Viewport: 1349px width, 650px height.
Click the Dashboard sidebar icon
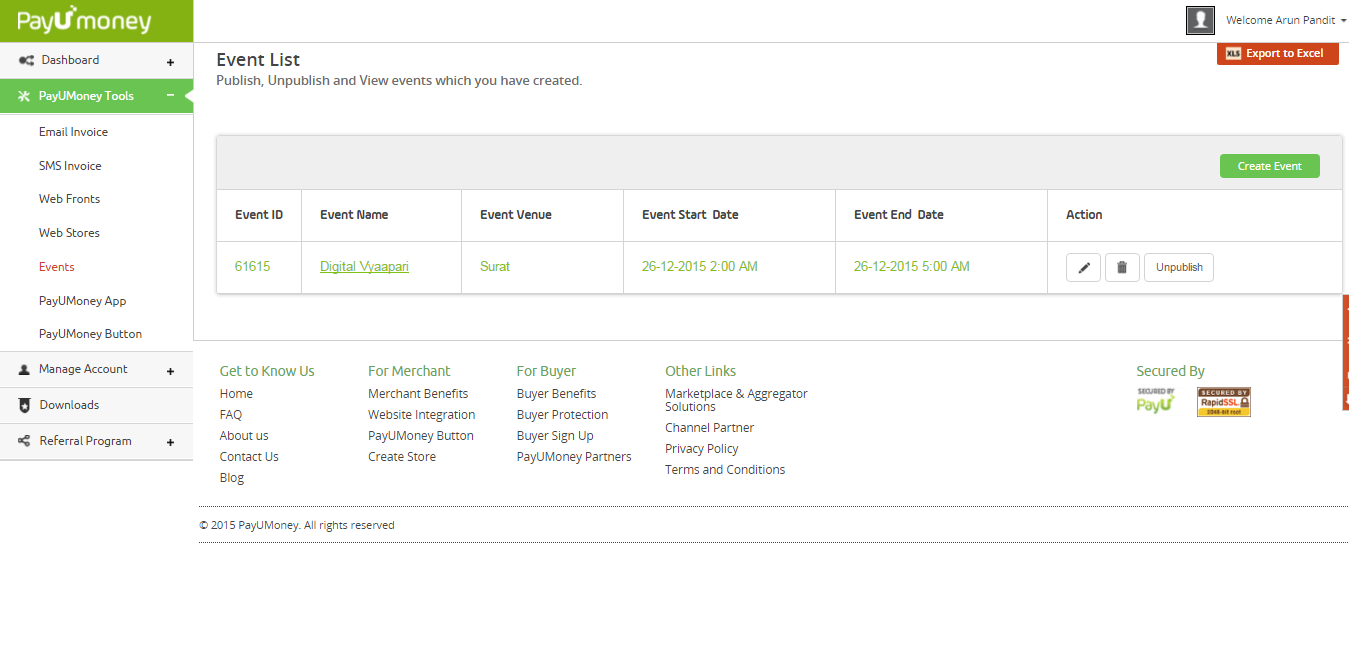click(x=26, y=60)
